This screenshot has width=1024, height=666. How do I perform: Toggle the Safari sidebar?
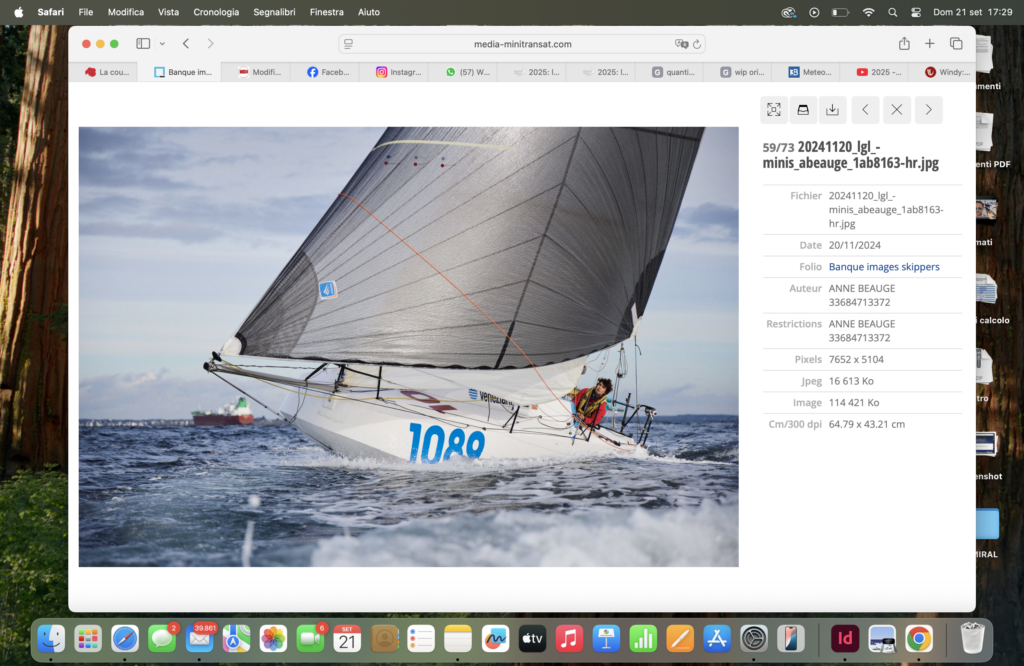pyautogui.click(x=143, y=44)
